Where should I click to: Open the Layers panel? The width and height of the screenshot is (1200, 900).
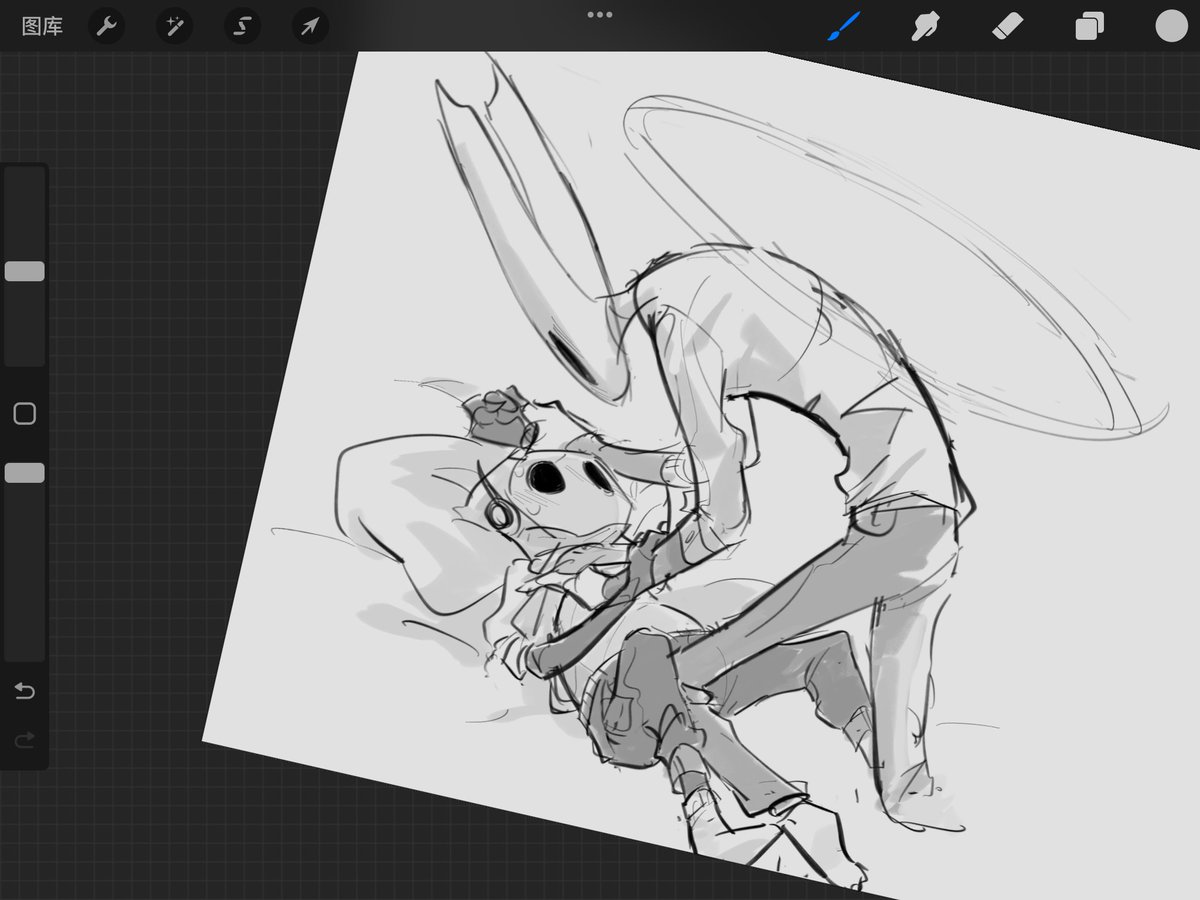(x=1089, y=26)
